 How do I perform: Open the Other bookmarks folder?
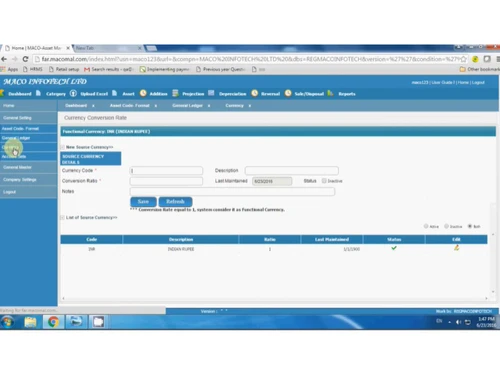(x=479, y=69)
